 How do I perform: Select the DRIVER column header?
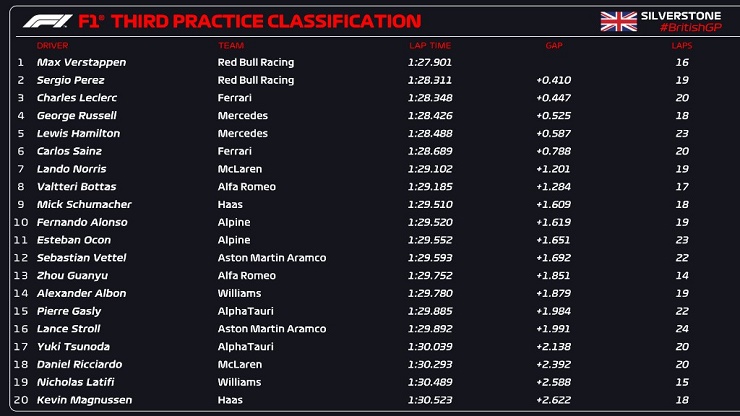53,45
